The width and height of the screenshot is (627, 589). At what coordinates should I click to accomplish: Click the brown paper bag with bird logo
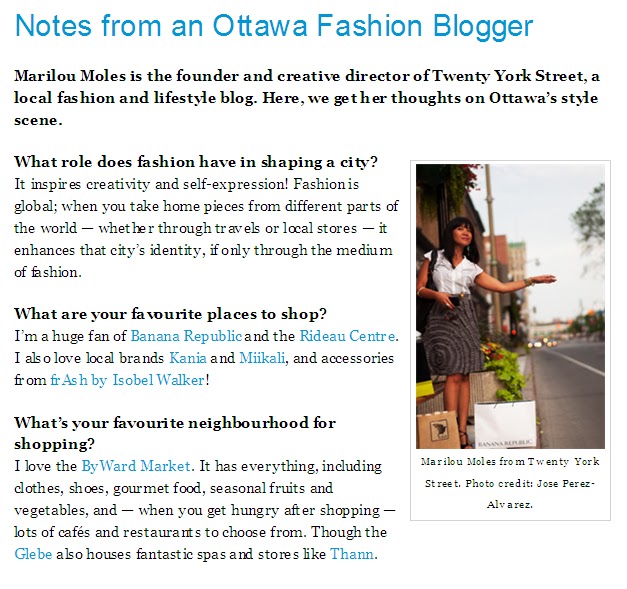click(x=438, y=430)
